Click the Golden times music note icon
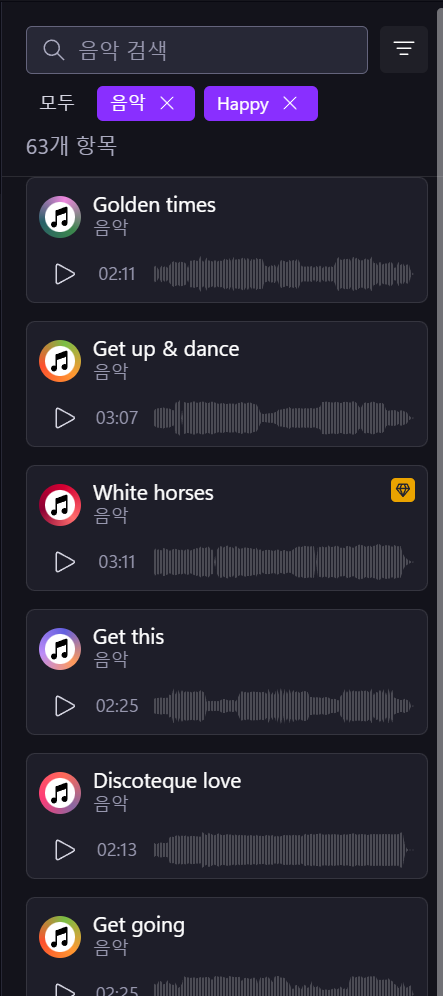443x996 pixels. pos(60,217)
